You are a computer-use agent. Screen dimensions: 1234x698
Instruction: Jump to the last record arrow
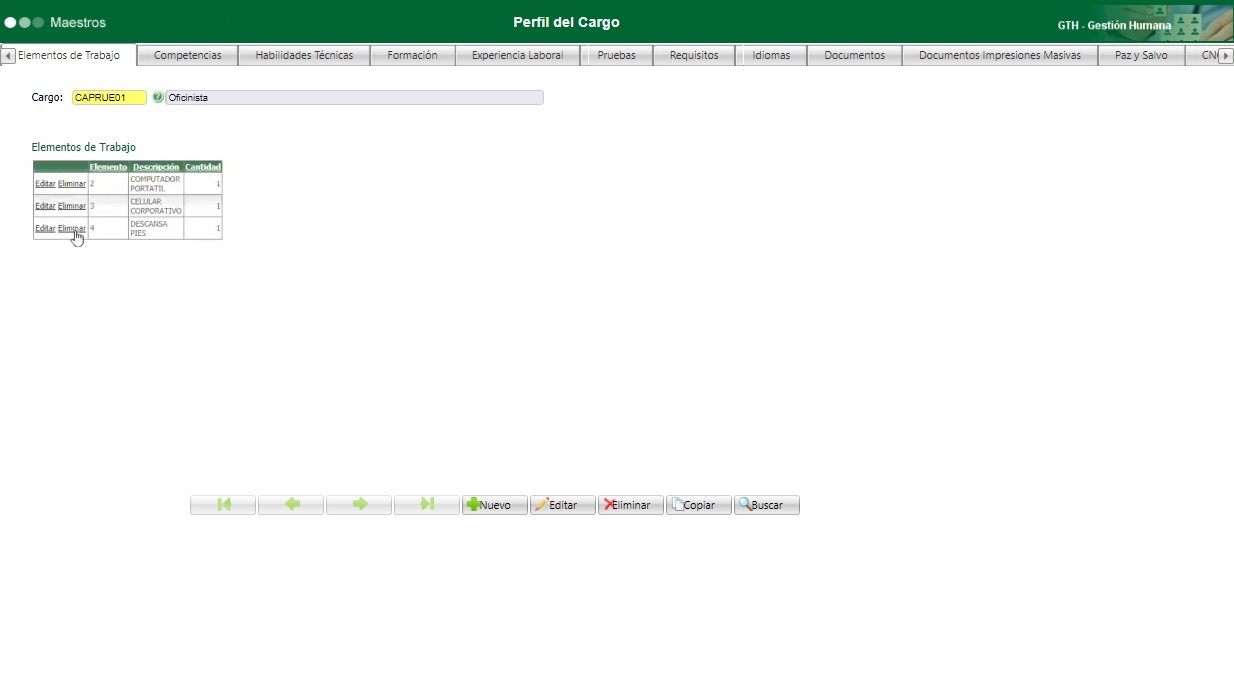click(x=427, y=505)
